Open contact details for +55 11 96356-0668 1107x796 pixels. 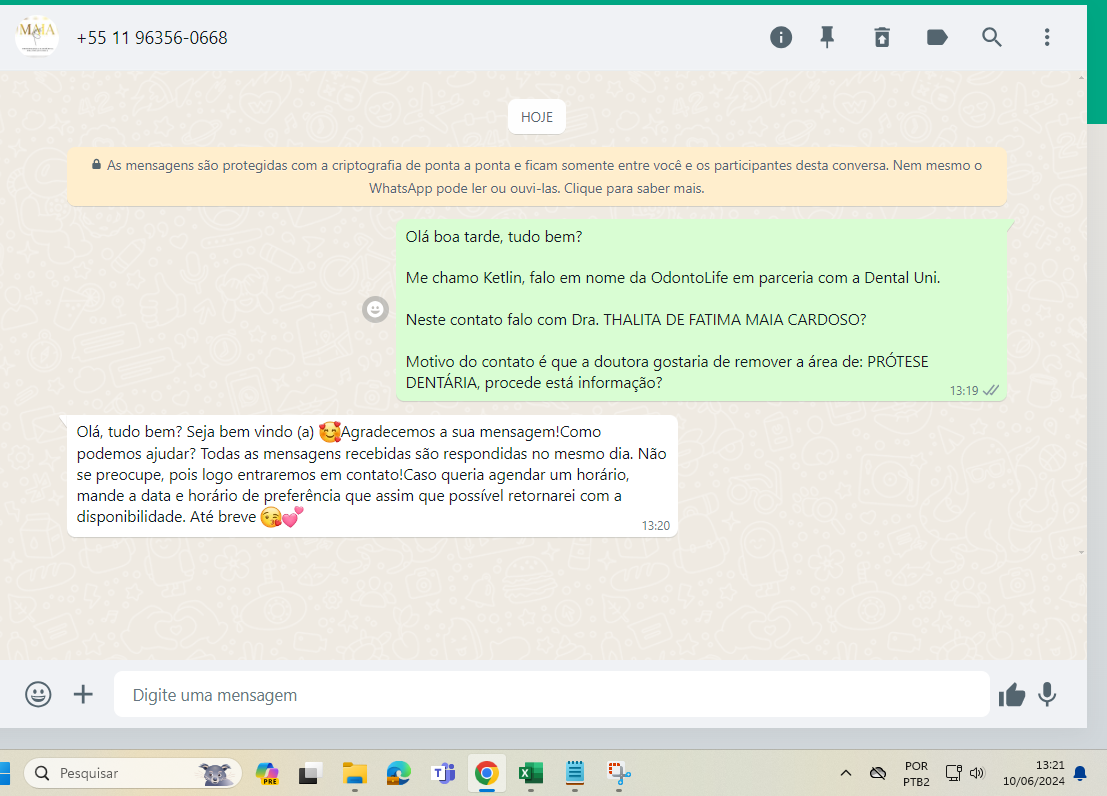152,37
